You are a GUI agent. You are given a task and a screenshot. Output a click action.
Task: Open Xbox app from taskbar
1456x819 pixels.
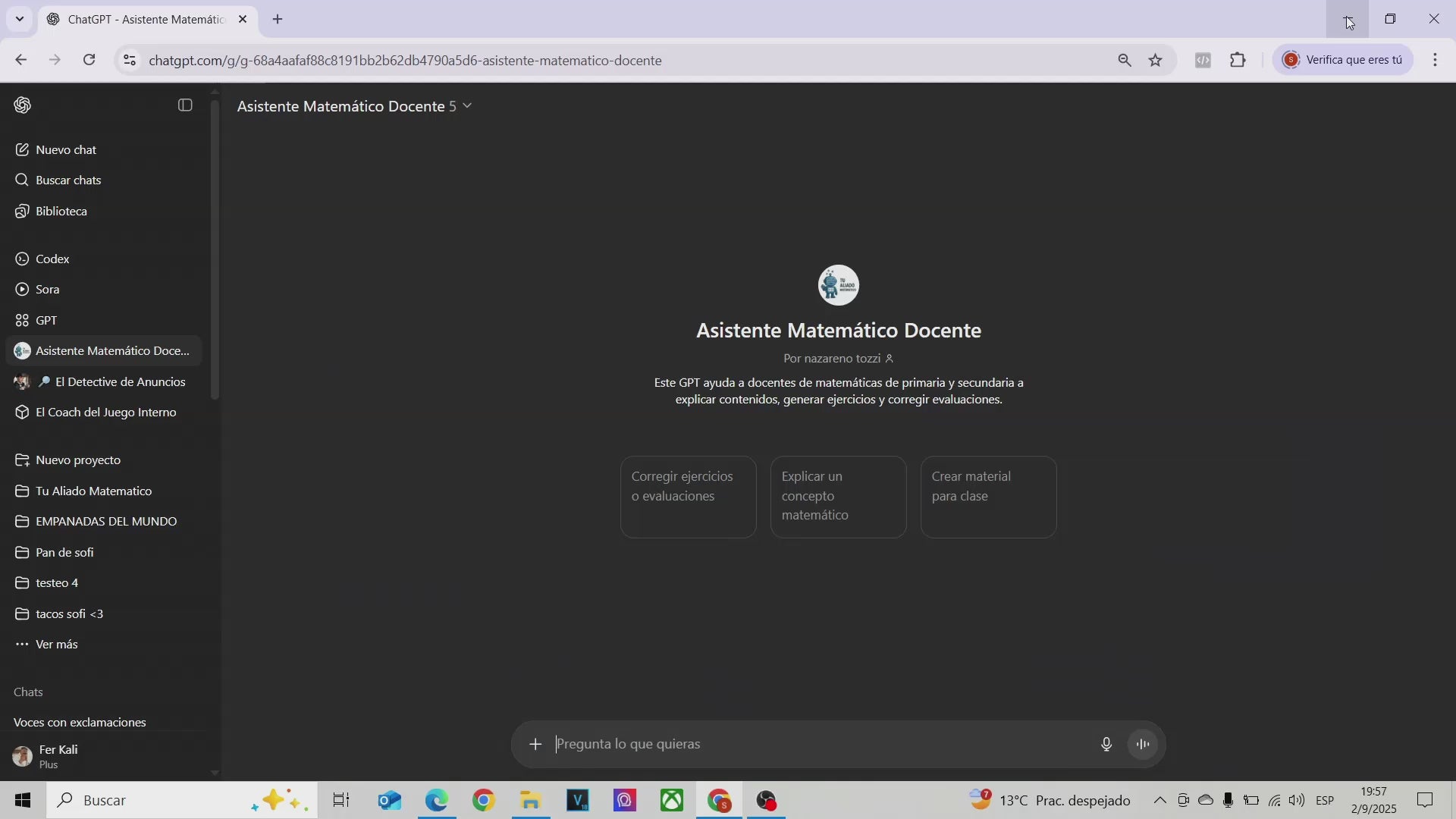click(x=672, y=801)
